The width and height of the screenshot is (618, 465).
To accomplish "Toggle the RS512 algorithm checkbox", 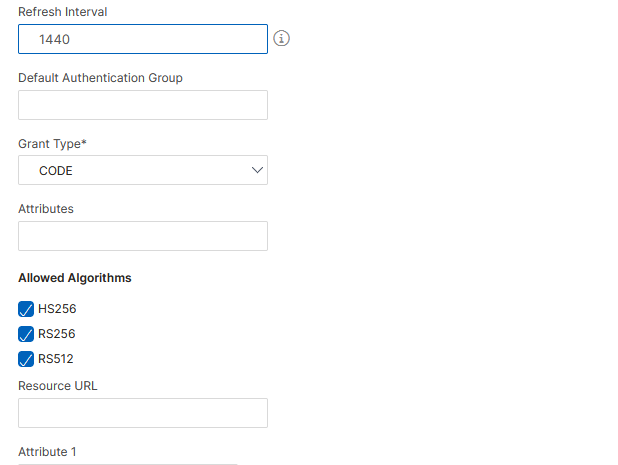I will coord(27,359).
